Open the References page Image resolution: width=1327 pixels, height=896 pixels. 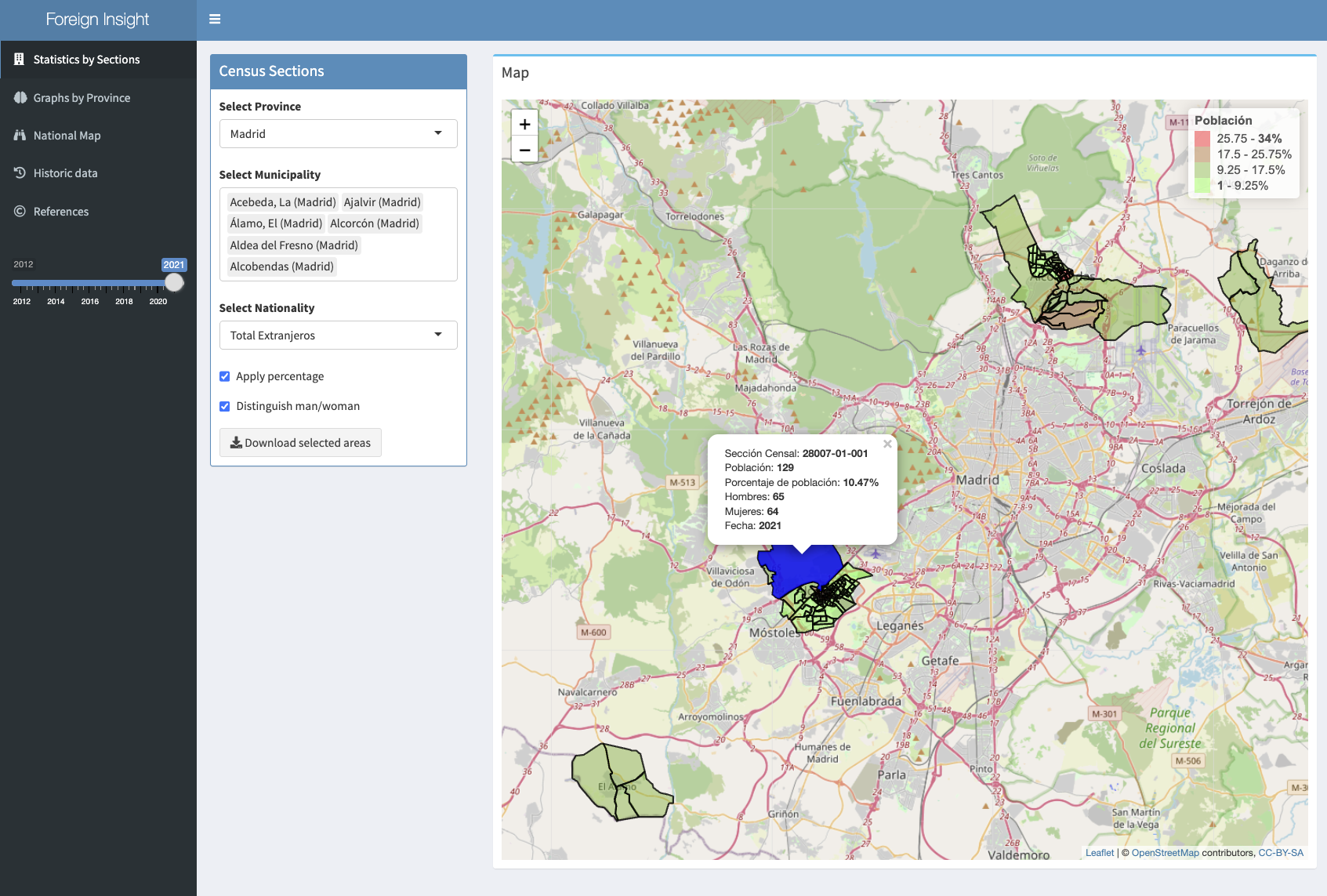pyautogui.click(x=98, y=212)
